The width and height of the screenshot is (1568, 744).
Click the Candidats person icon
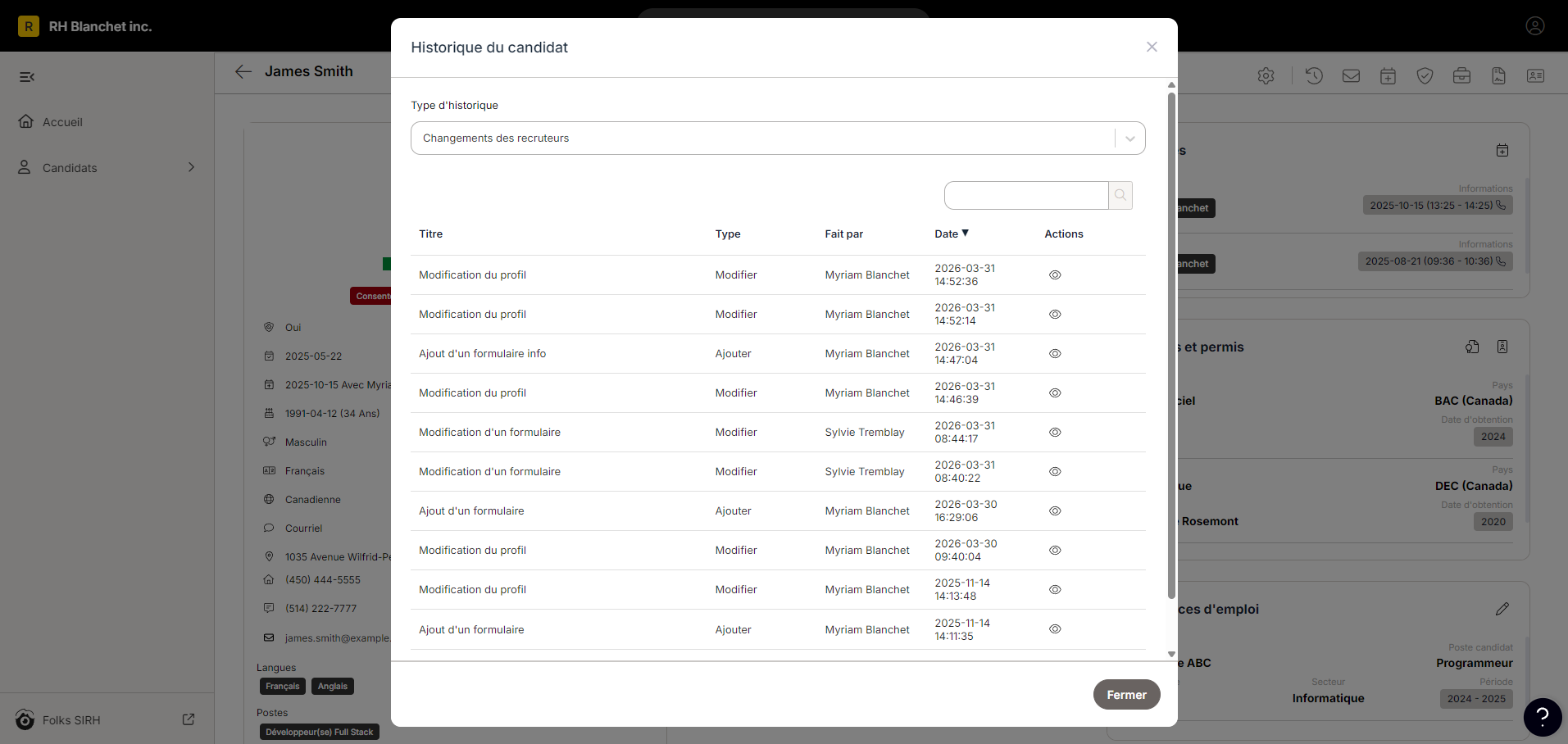pos(25,167)
